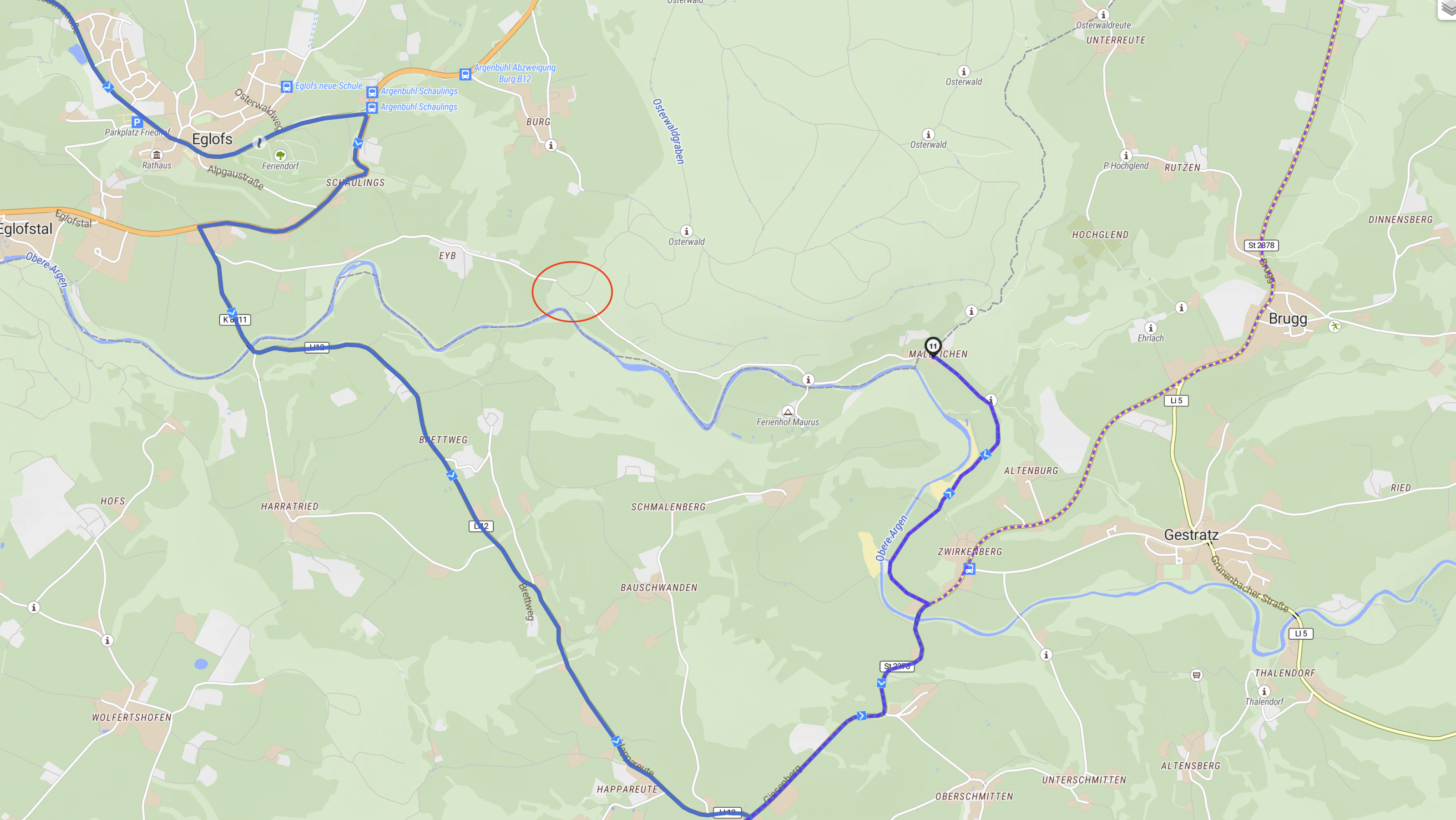Click the St 2378 road shield near Brugg
This screenshot has height=820, width=1456.
click(x=1261, y=245)
